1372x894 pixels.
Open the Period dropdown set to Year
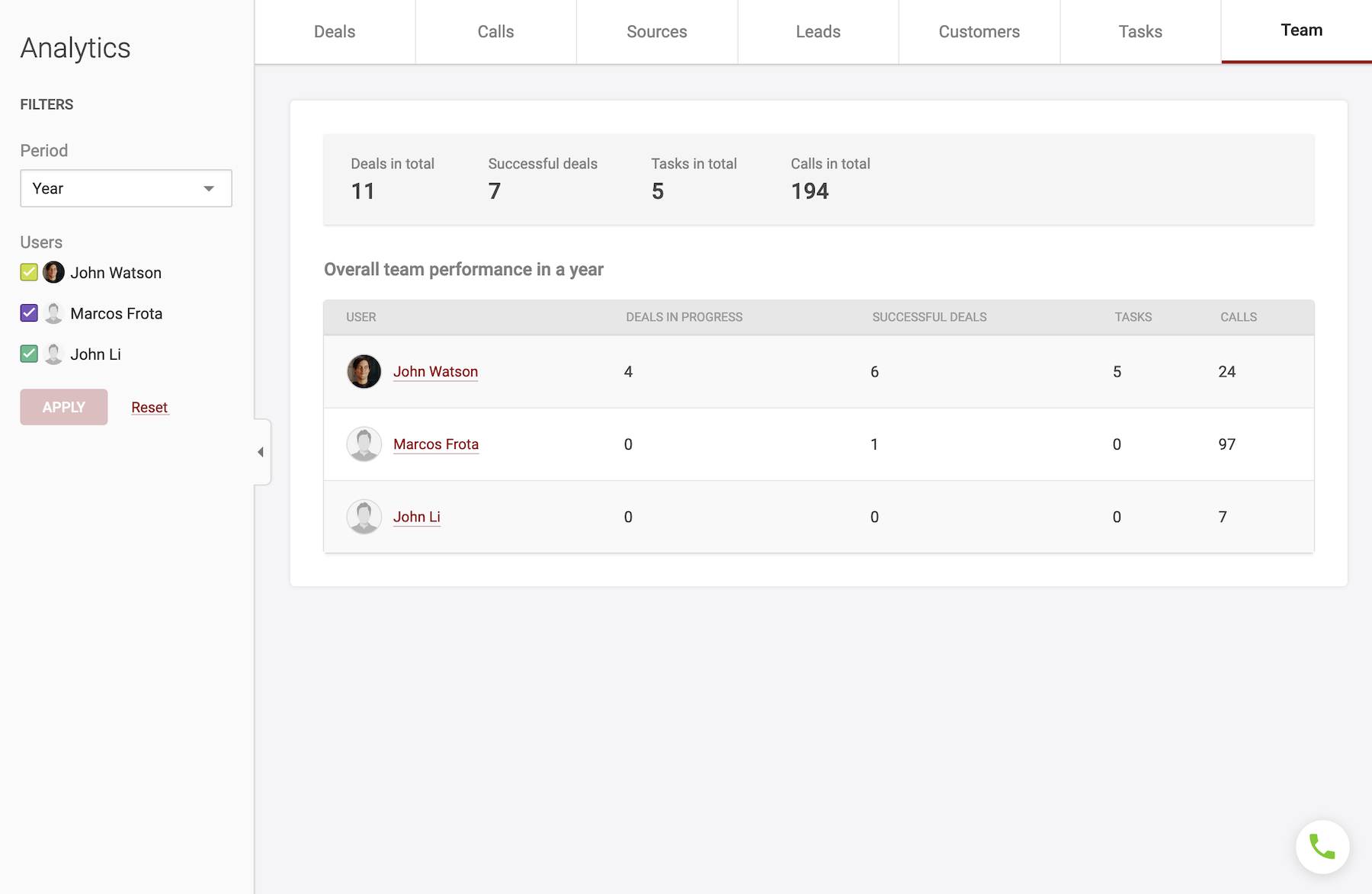pos(126,188)
